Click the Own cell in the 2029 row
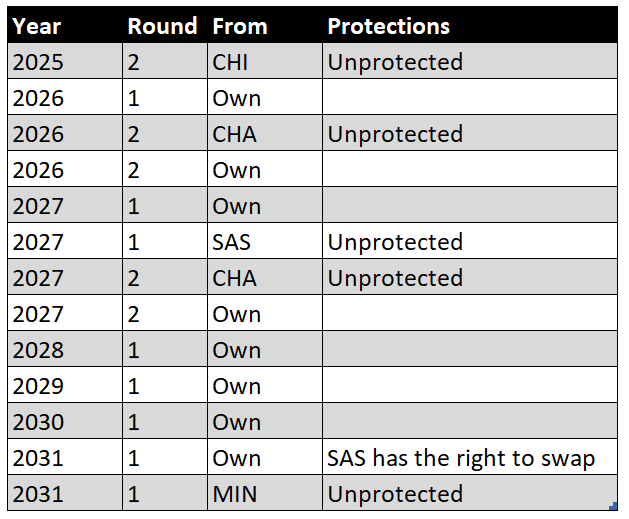Image resolution: width=629 pixels, height=519 pixels. coord(236,386)
